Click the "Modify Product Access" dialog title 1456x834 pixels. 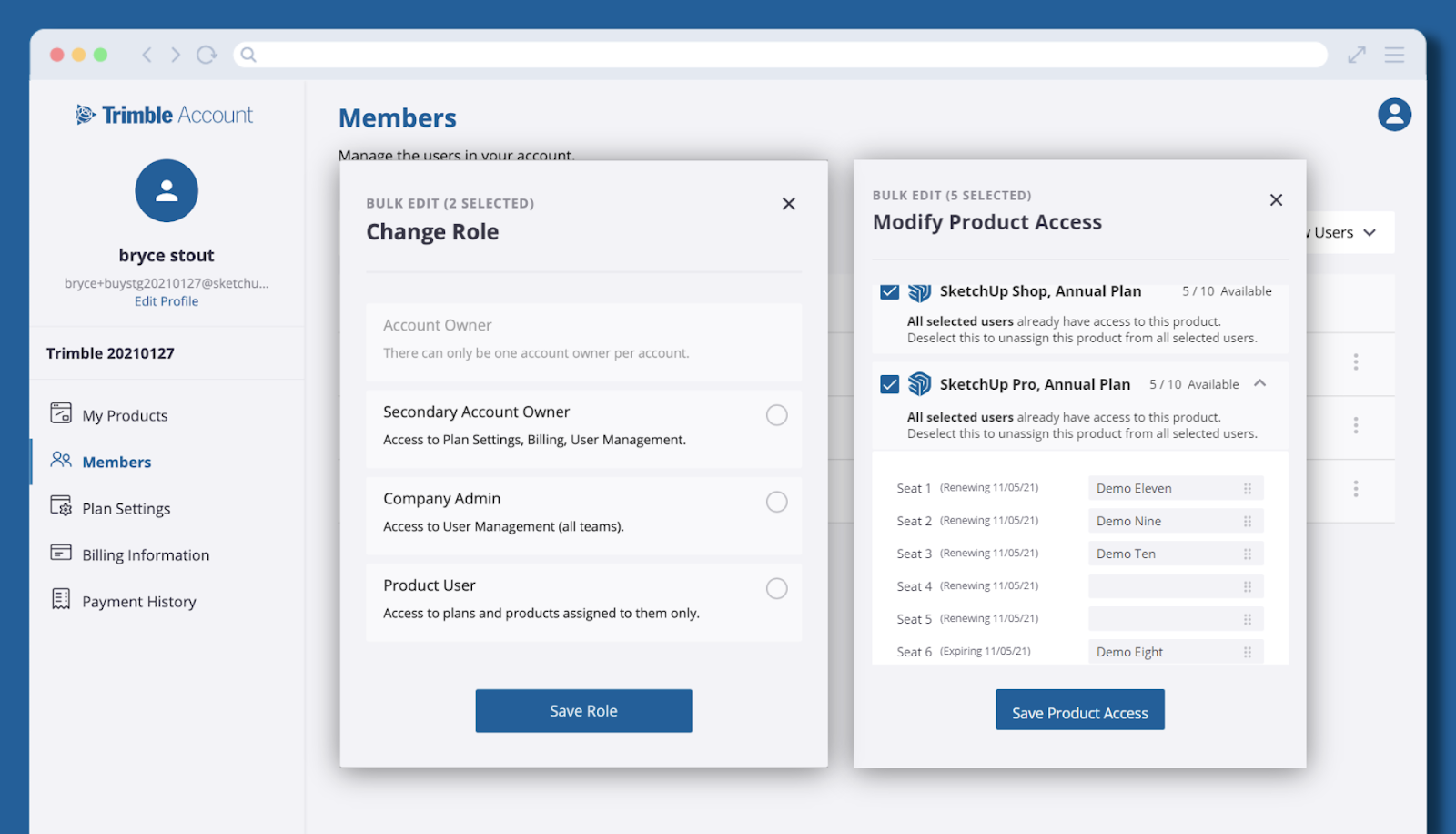(987, 222)
